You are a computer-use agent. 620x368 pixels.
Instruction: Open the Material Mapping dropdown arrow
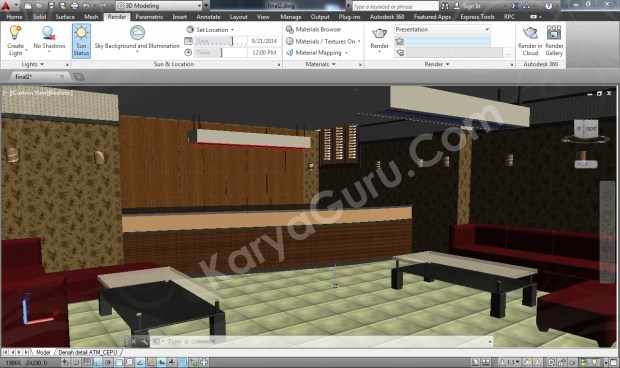[x=346, y=53]
